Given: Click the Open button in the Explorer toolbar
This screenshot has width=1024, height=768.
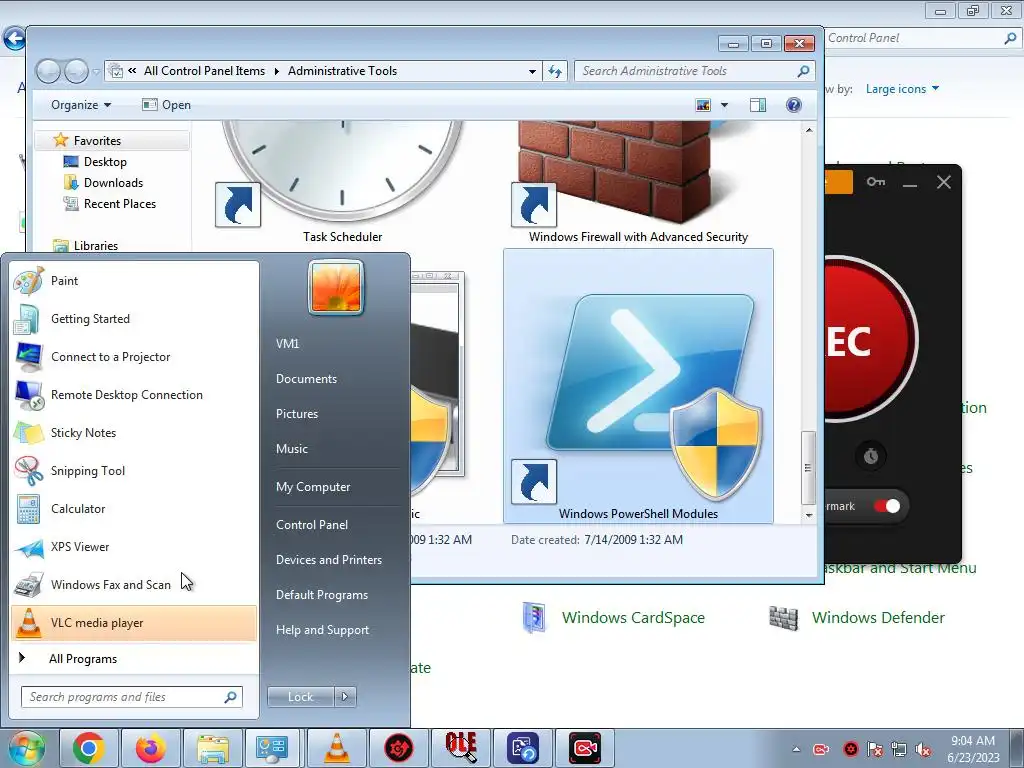Looking at the screenshot, I should 167,105.
